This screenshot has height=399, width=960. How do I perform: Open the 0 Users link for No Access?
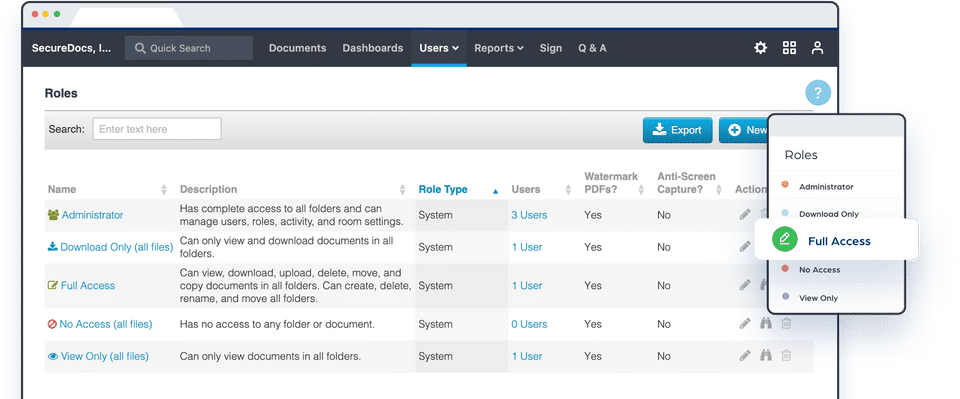tap(530, 324)
